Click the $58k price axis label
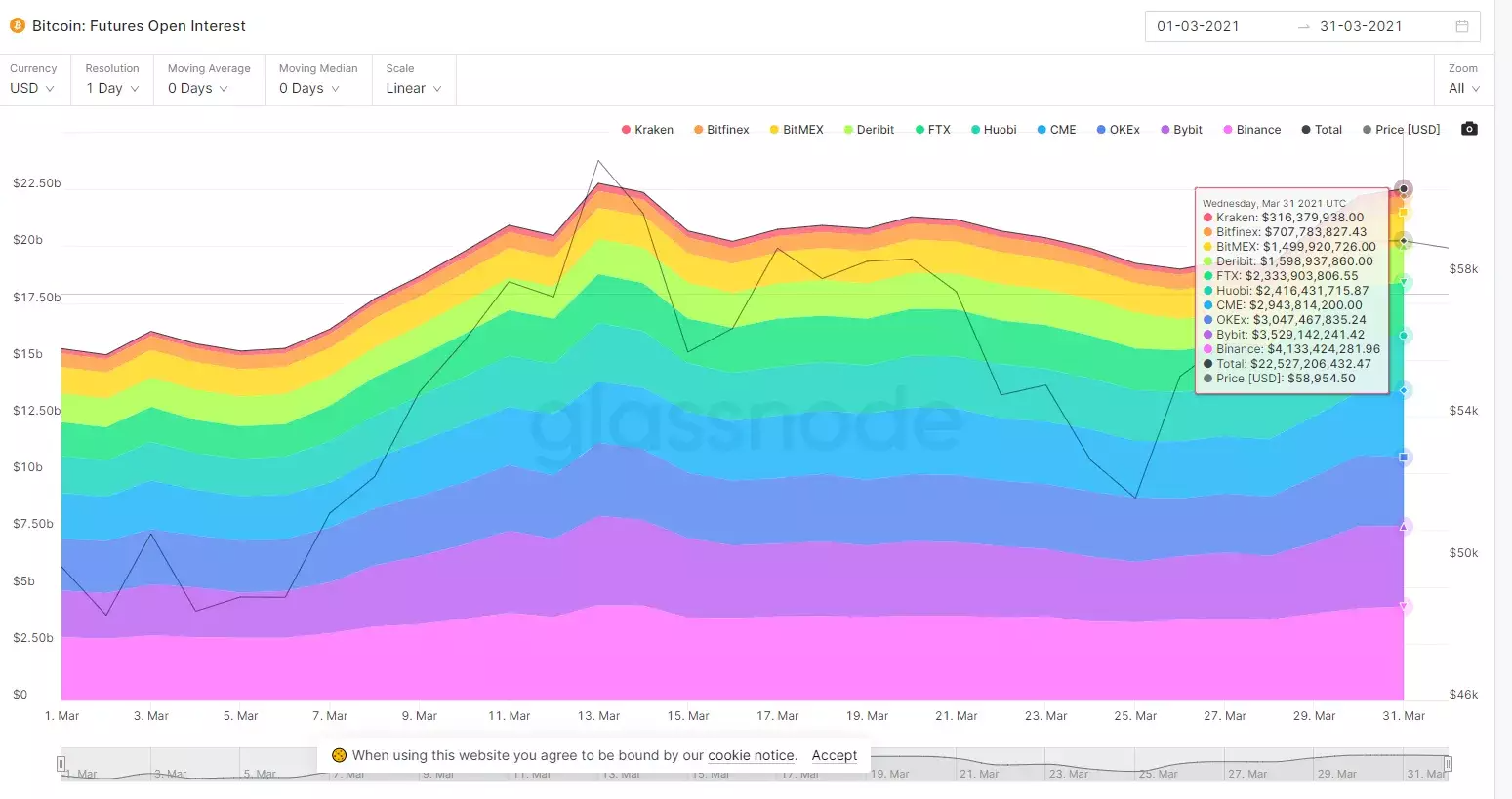Viewport: 1512px width, 799px height. pos(1463,269)
